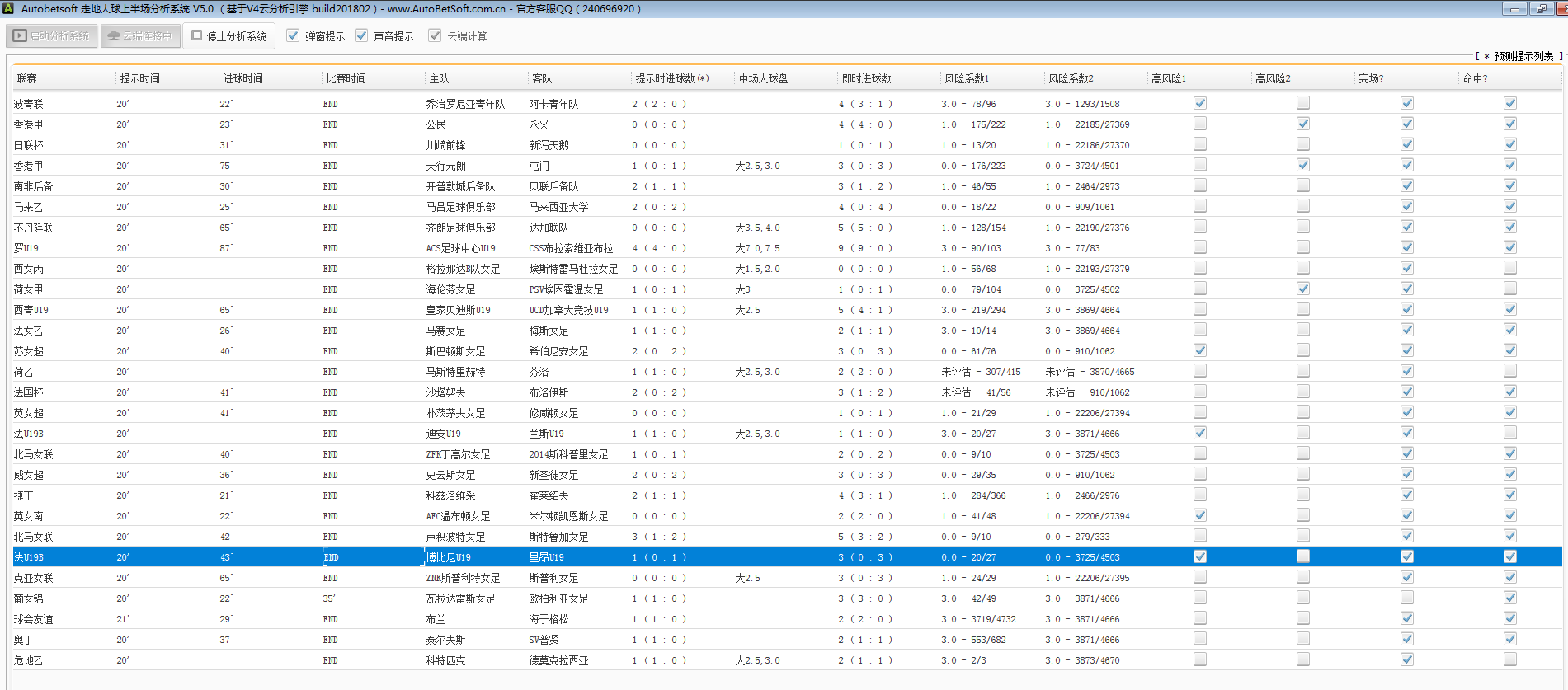Select the highlighted 博比尼U19 row
The image size is (1568, 690).
pyautogui.click(x=449, y=557)
